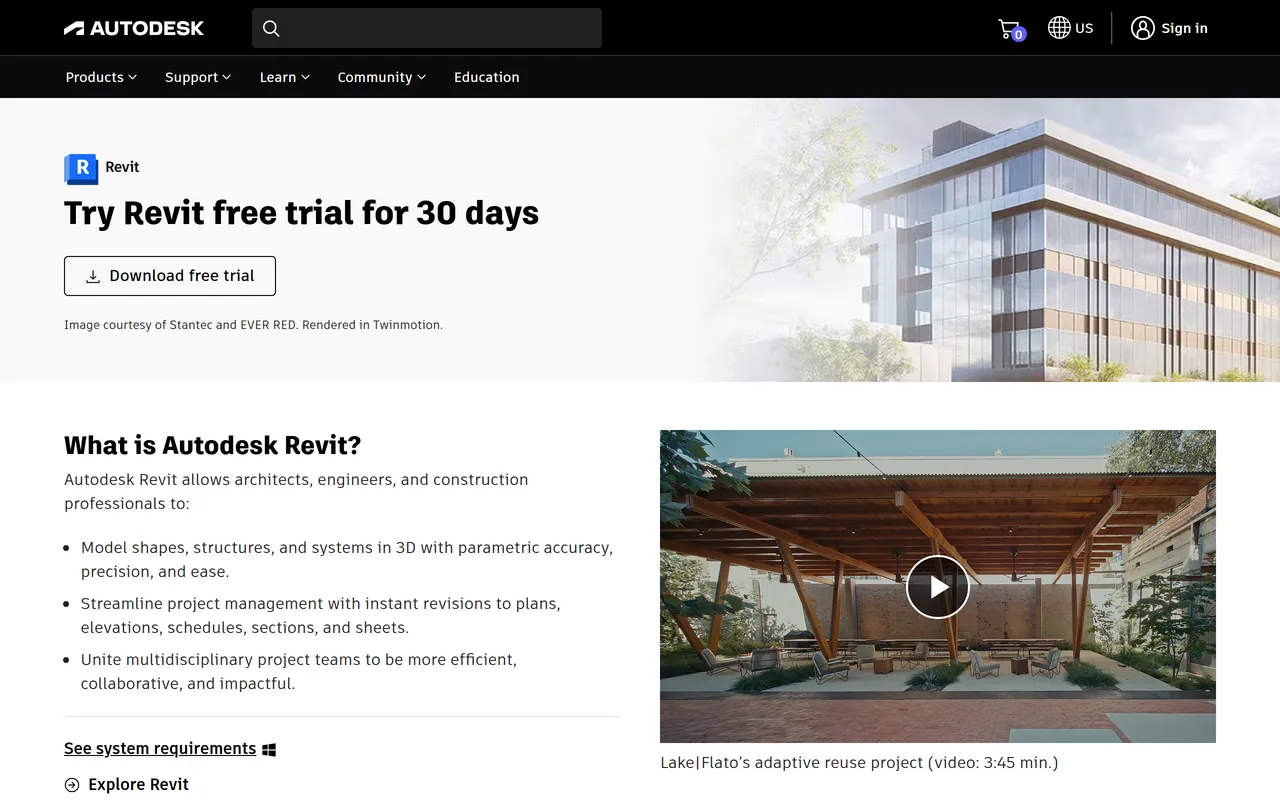
Task: Click the search magnifier icon
Action: click(x=271, y=28)
